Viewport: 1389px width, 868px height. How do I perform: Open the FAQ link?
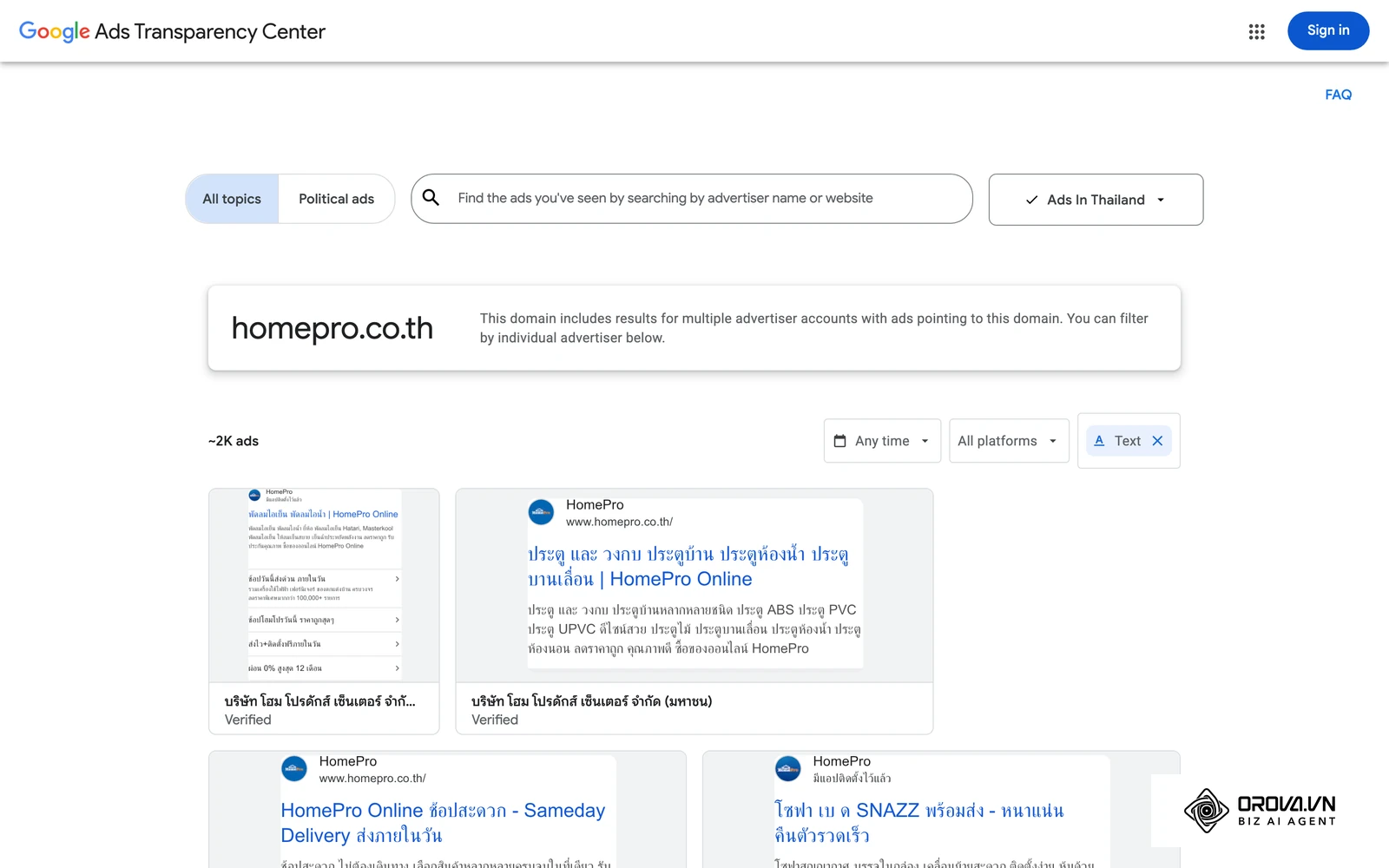point(1338,95)
